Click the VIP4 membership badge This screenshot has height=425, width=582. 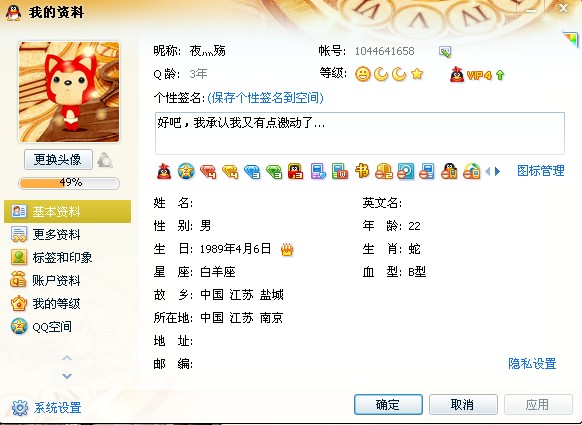click(x=477, y=75)
